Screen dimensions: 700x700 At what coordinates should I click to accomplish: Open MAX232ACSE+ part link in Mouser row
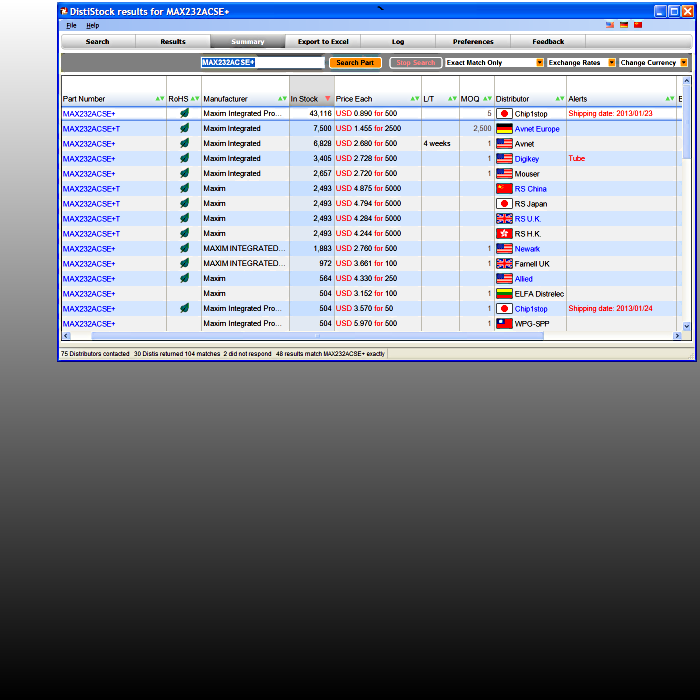(89, 174)
